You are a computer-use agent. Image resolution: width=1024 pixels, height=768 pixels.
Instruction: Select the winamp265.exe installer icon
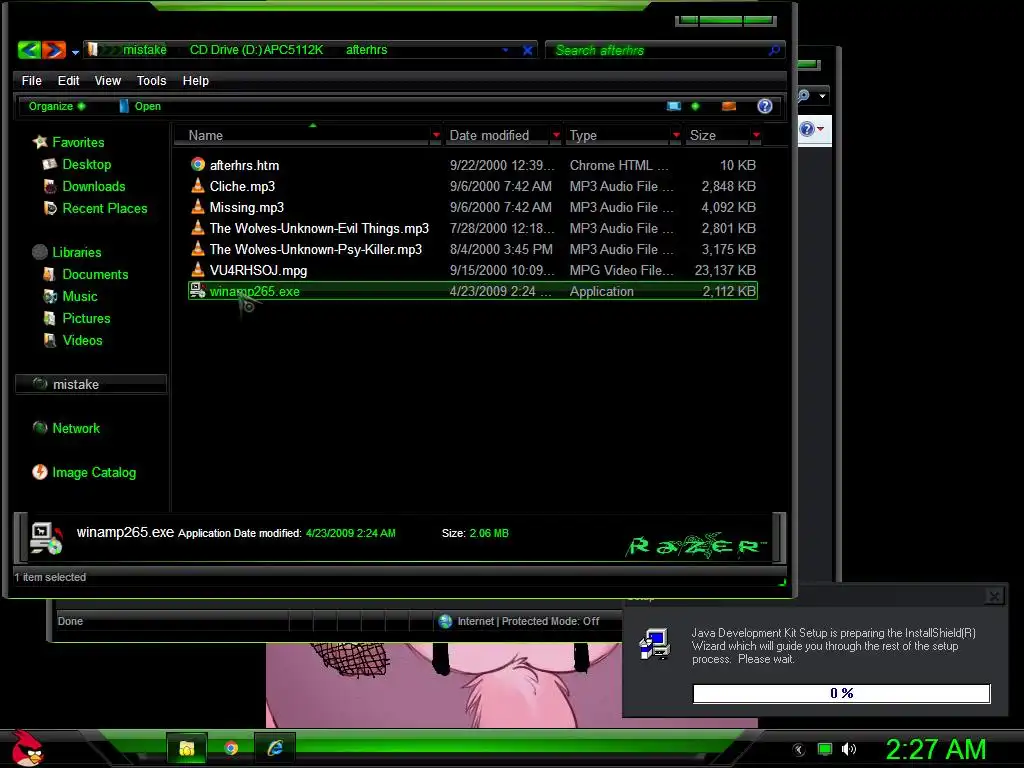click(x=198, y=291)
